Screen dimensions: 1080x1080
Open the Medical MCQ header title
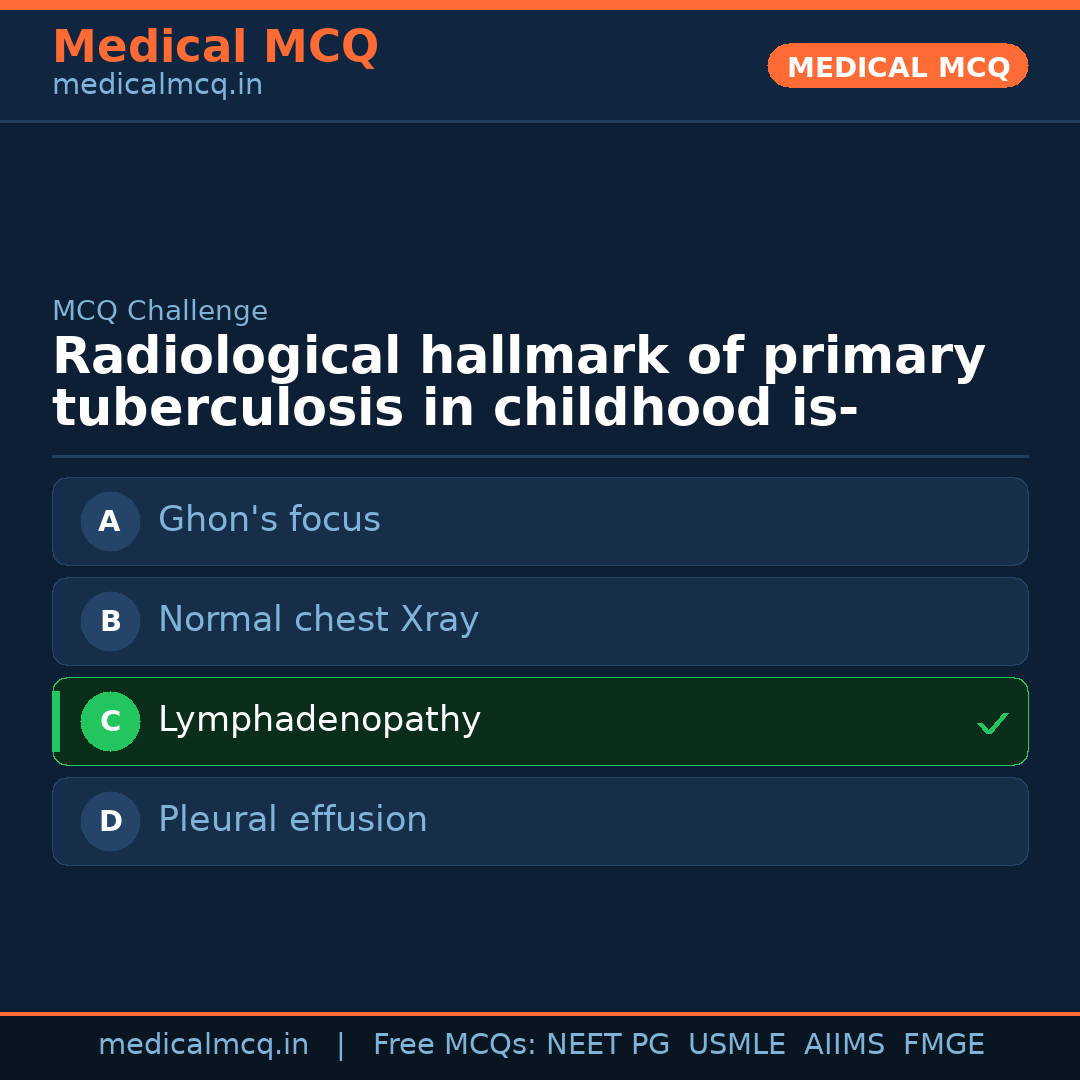215,47
